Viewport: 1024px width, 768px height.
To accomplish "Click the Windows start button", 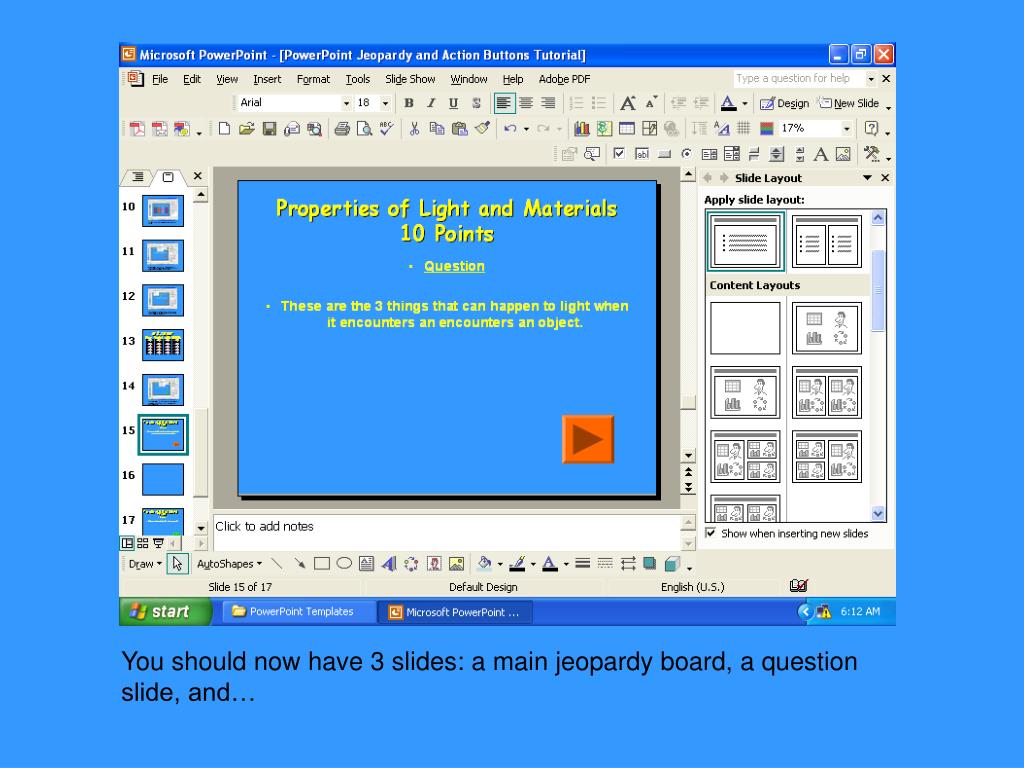I will 165,611.
